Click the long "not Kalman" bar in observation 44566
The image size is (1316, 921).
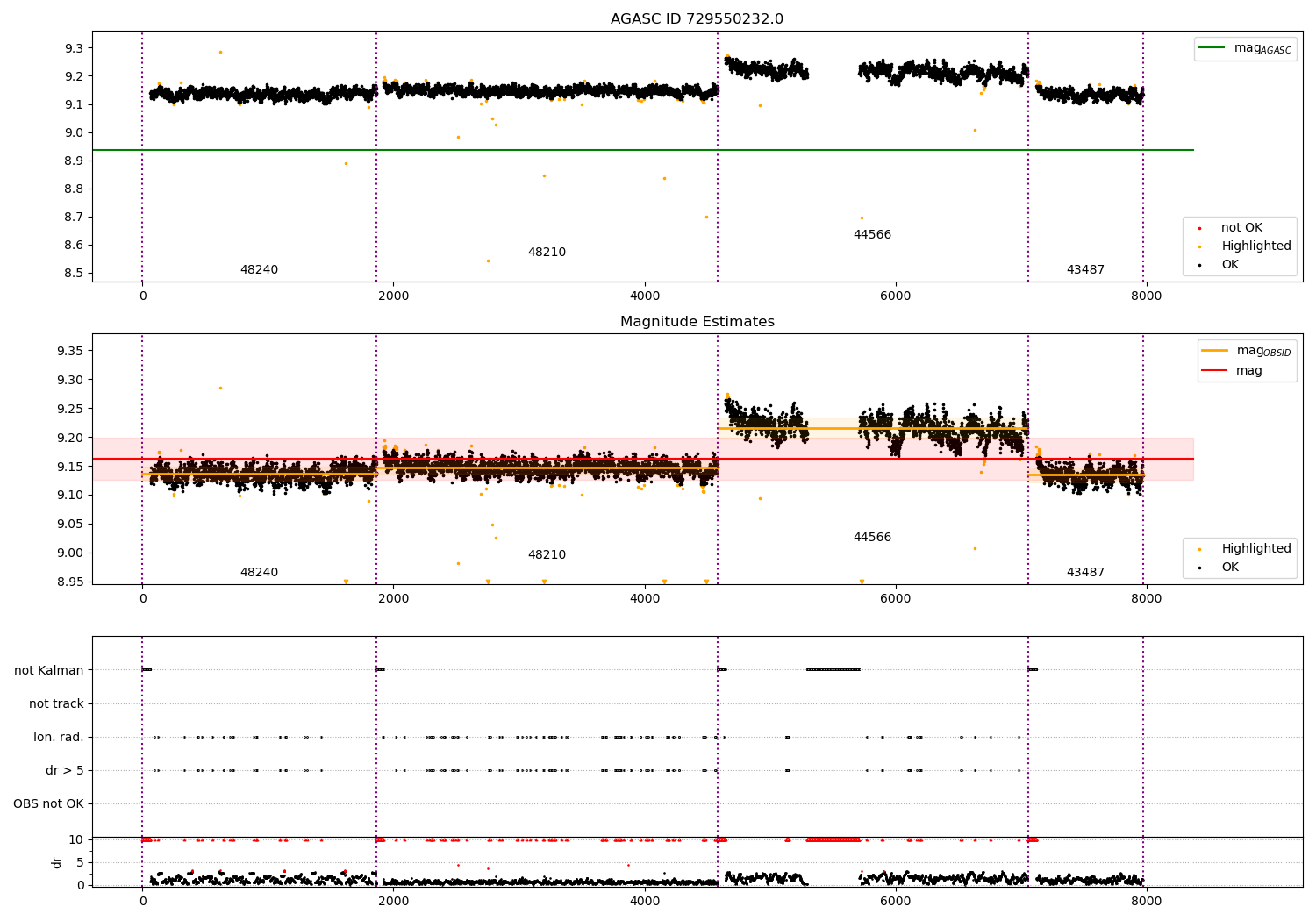point(833,670)
